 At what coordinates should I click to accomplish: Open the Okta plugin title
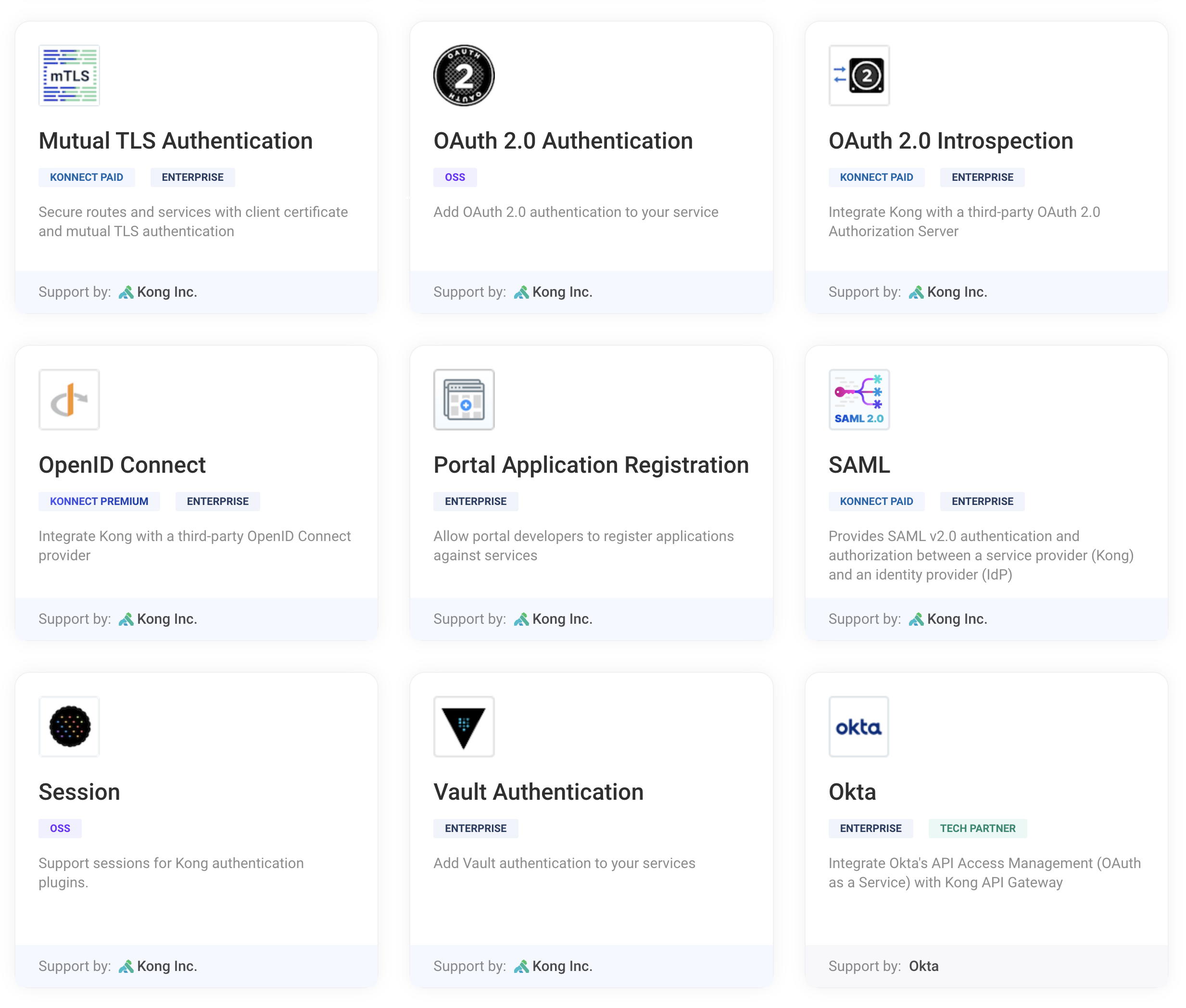[x=852, y=792]
